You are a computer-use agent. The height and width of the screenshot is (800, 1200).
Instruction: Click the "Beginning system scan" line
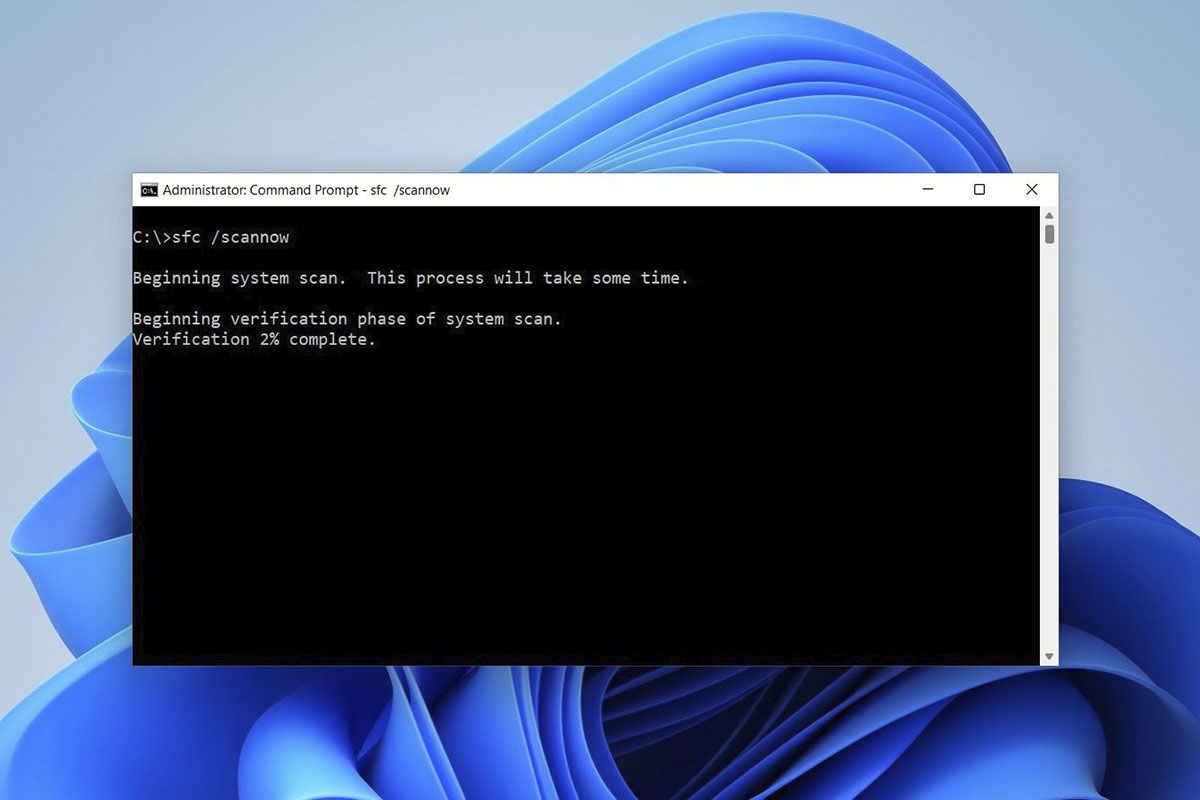(x=411, y=278)
